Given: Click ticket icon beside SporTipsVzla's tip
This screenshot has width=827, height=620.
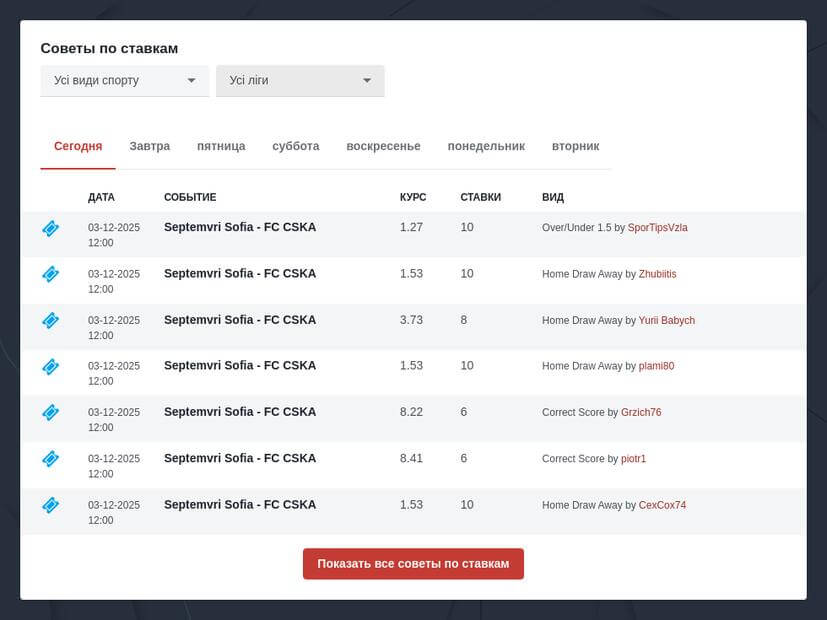Looking at the screenshot, I should coord(51,228).
